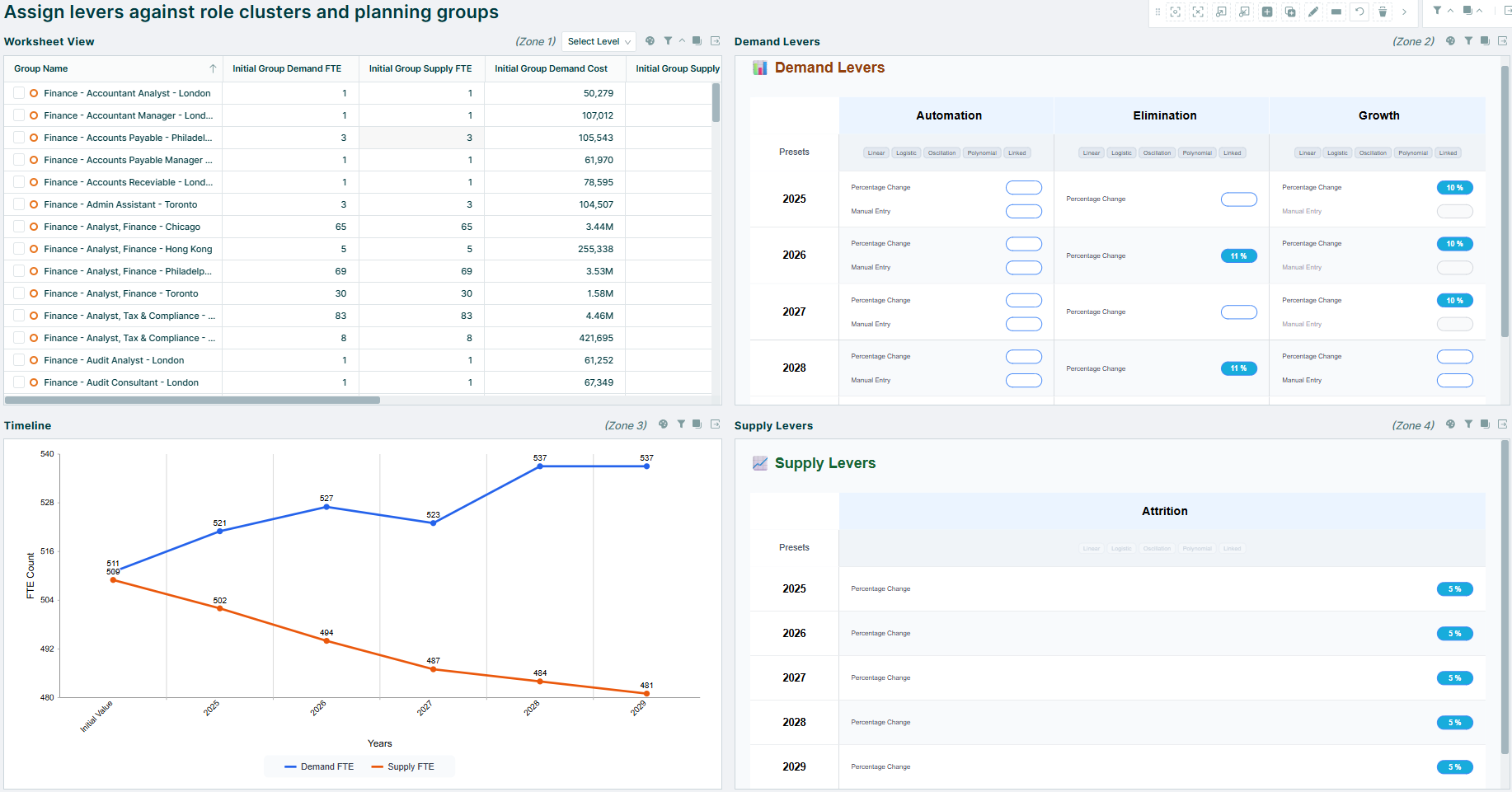Open the Select Level dropdown
The height and width of the screenshot is (792, 1512).
coord(599,41)
